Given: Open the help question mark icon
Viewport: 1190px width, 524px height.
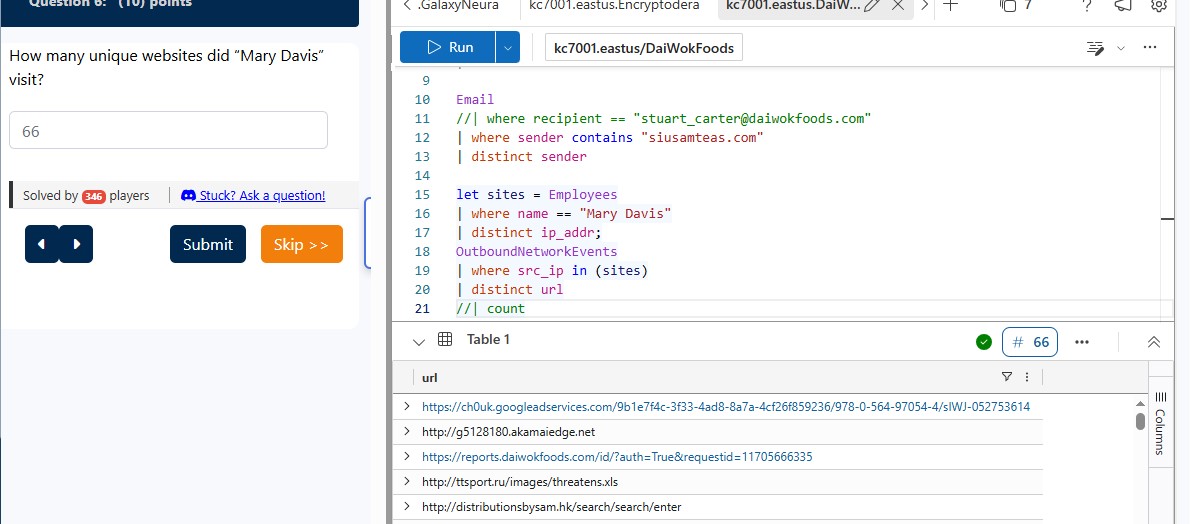Looking at the screenshot, I should [1088, 5].
